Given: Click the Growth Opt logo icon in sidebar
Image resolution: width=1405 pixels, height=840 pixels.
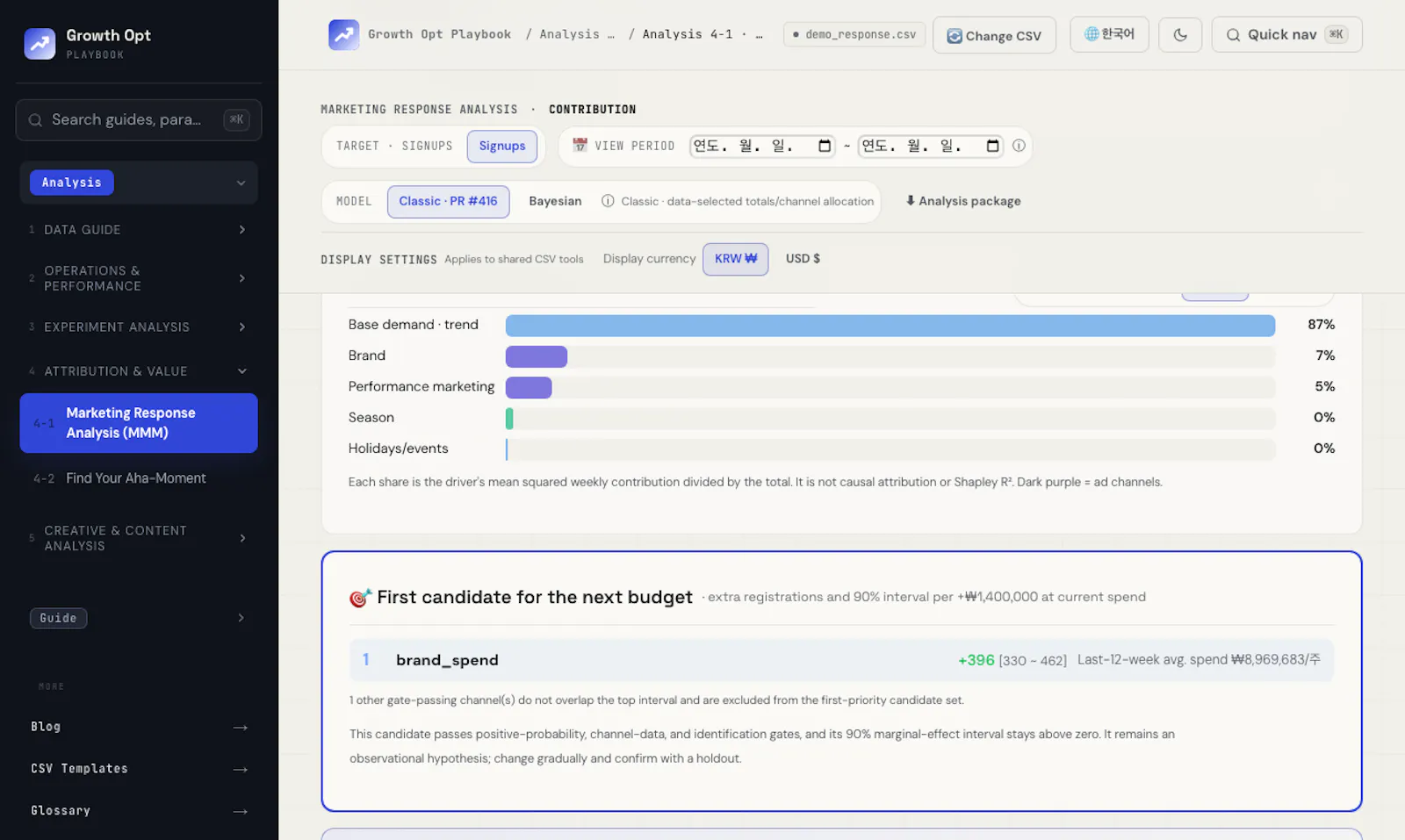Looking at the screenshot, I should click(x=40, y=43).
